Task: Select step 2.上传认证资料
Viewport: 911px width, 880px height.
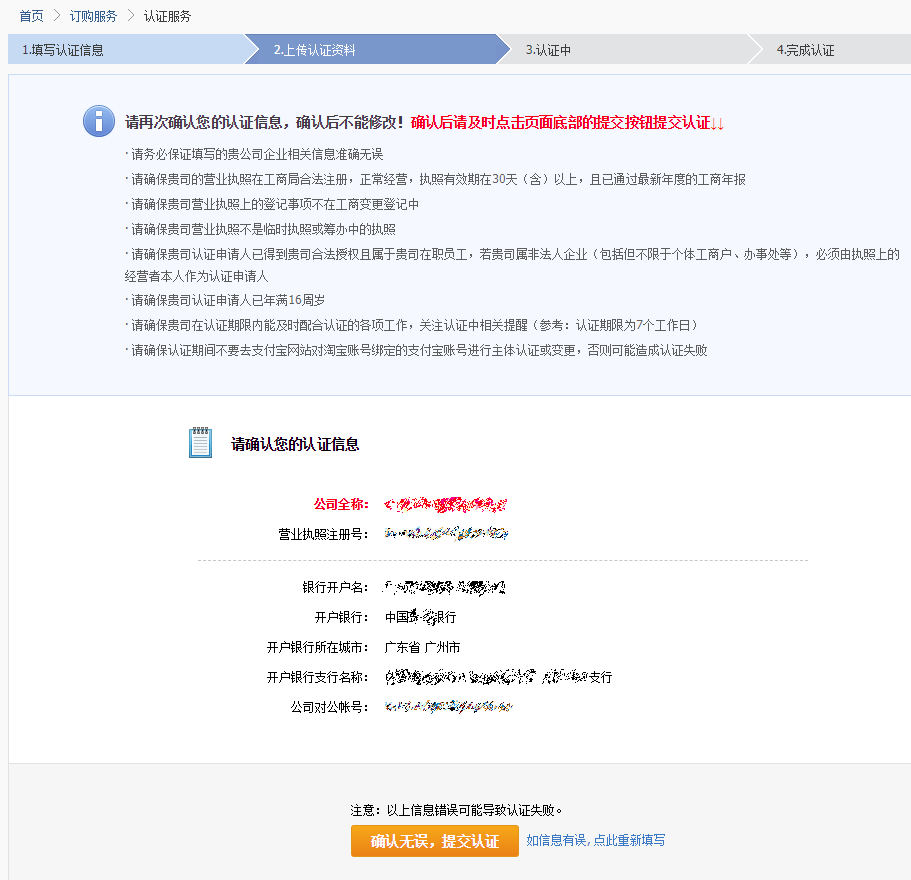Action: coord(314,50)
